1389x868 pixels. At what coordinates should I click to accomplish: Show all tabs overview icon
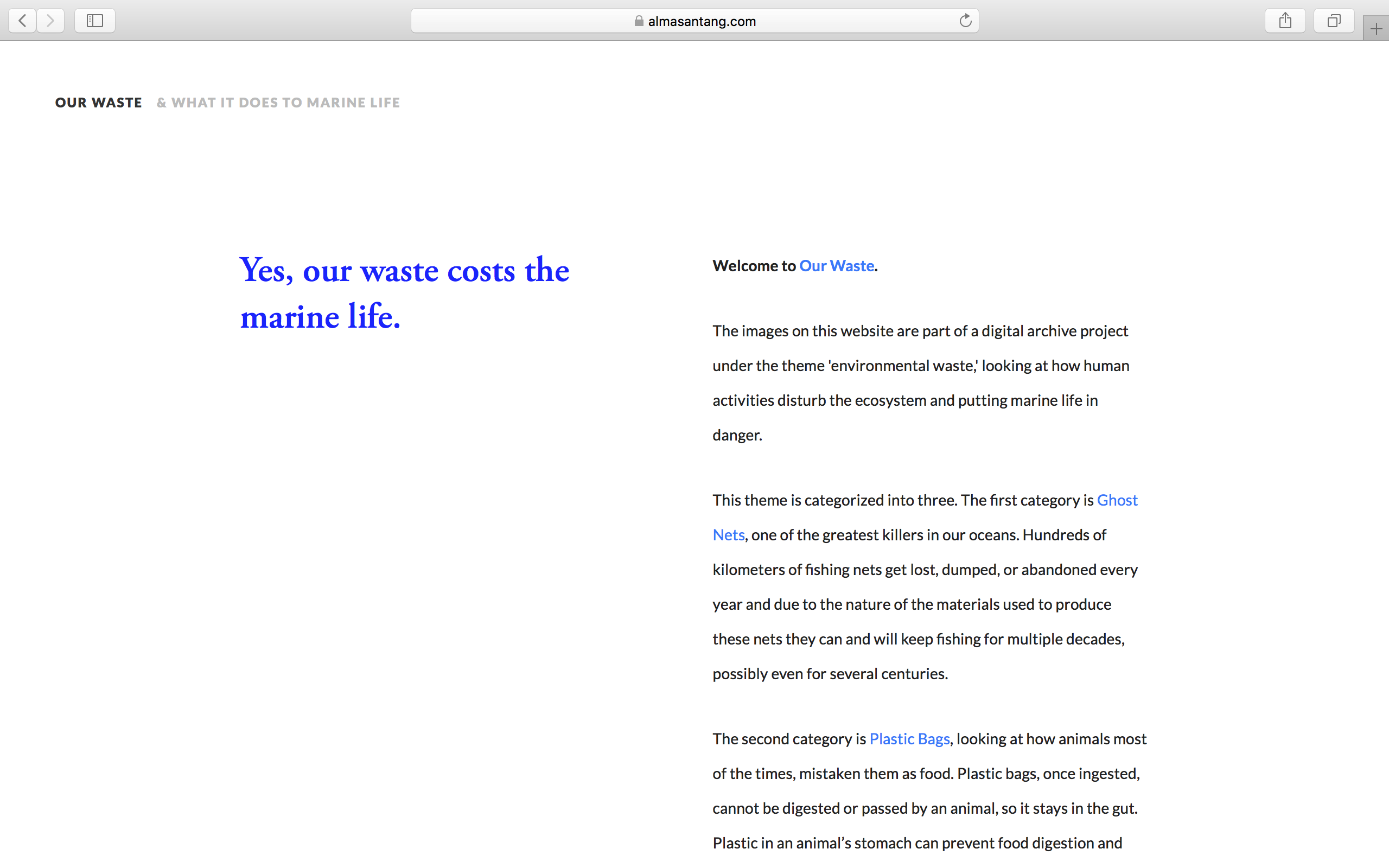click(1334, 21)
